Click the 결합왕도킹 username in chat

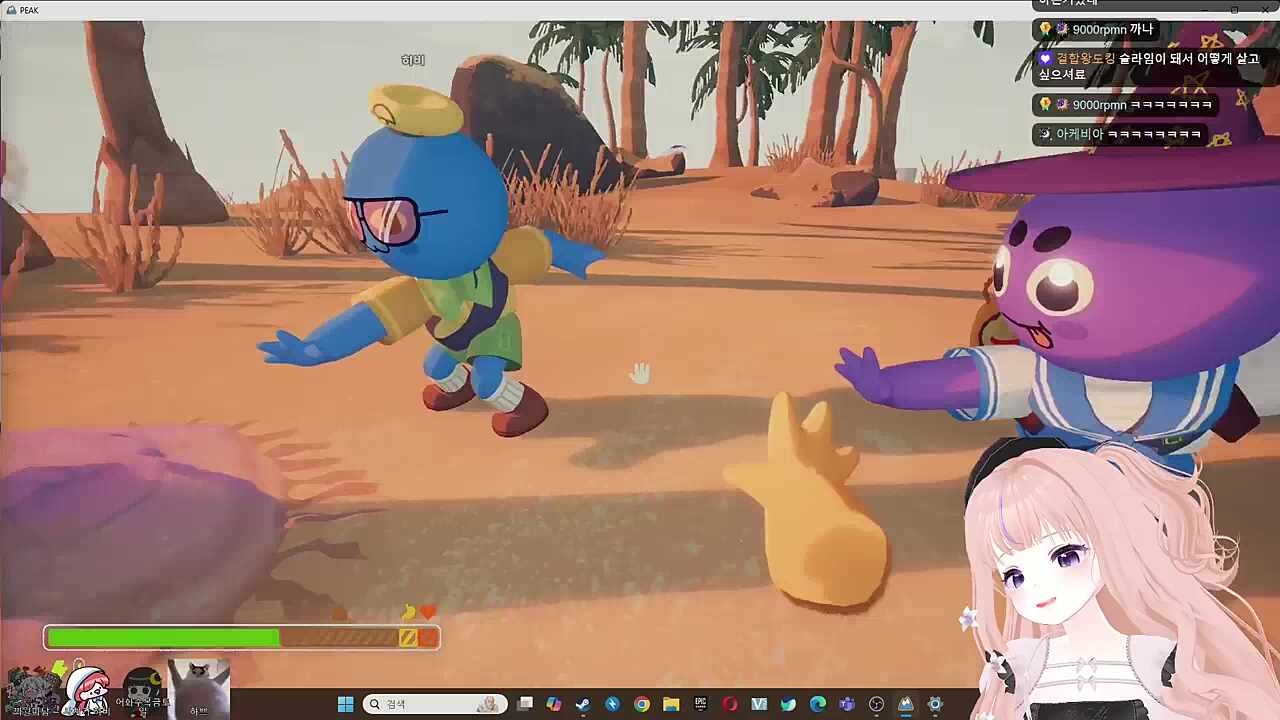coord(1085,59)
